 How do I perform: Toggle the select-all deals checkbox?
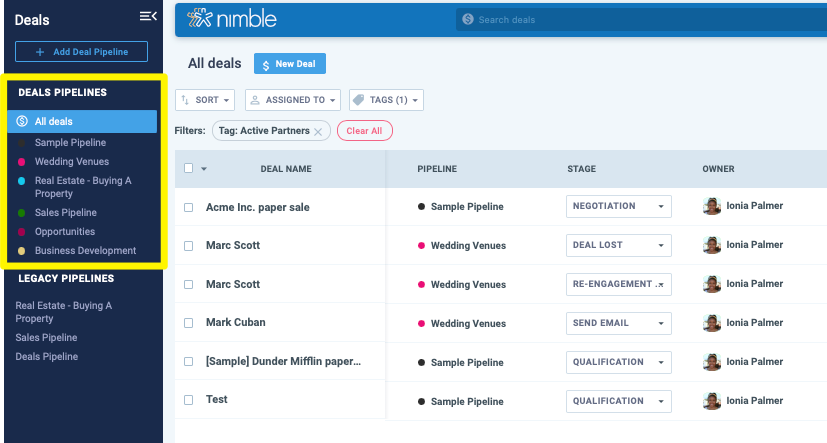188,168
